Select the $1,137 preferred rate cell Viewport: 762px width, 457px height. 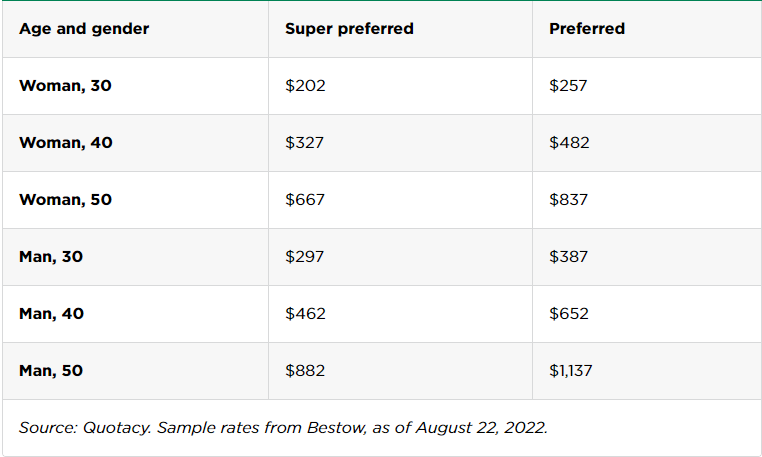click(x=571, y=371)
